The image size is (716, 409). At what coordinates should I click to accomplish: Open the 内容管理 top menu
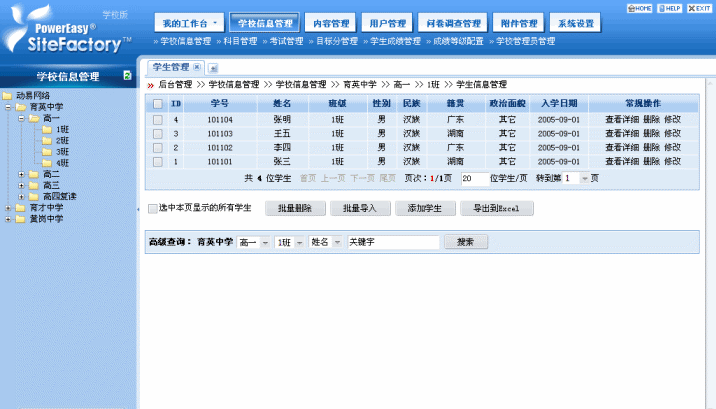[x=301, y=23]
